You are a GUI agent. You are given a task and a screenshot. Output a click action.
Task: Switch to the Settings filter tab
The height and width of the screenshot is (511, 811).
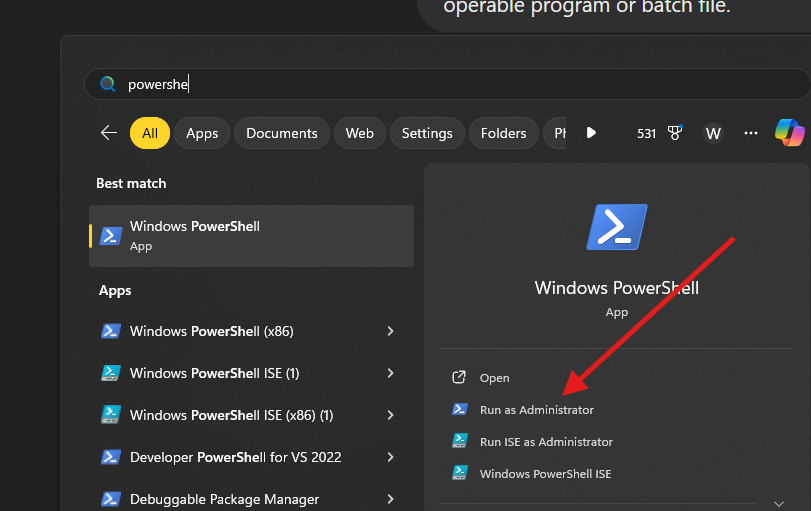click(x=427, y=133)
